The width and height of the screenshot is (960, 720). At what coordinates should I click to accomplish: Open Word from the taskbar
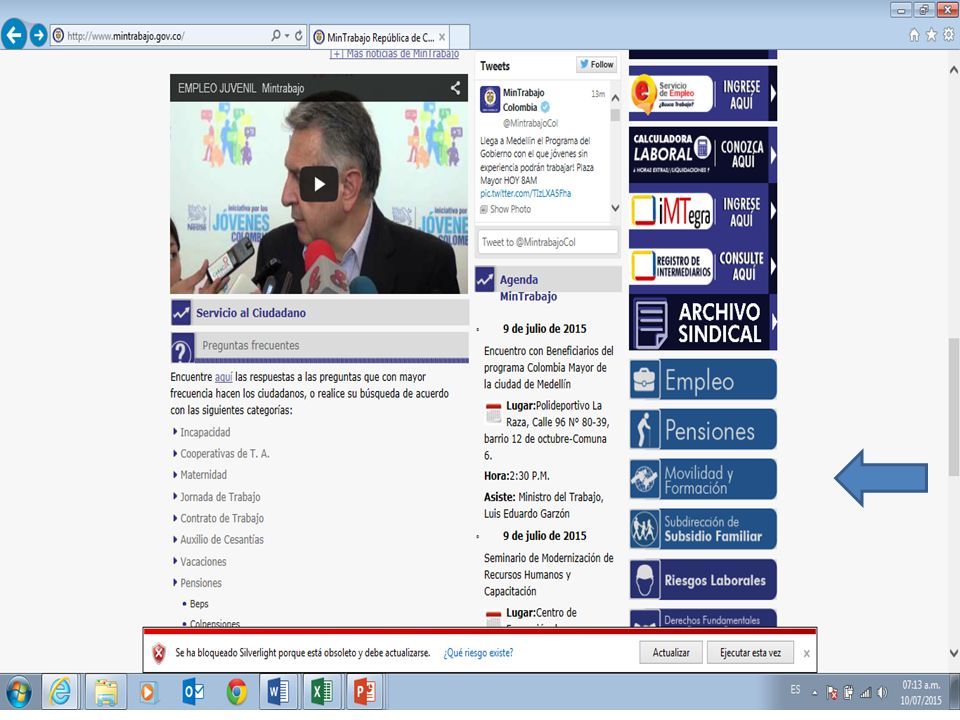pos(279,692)
